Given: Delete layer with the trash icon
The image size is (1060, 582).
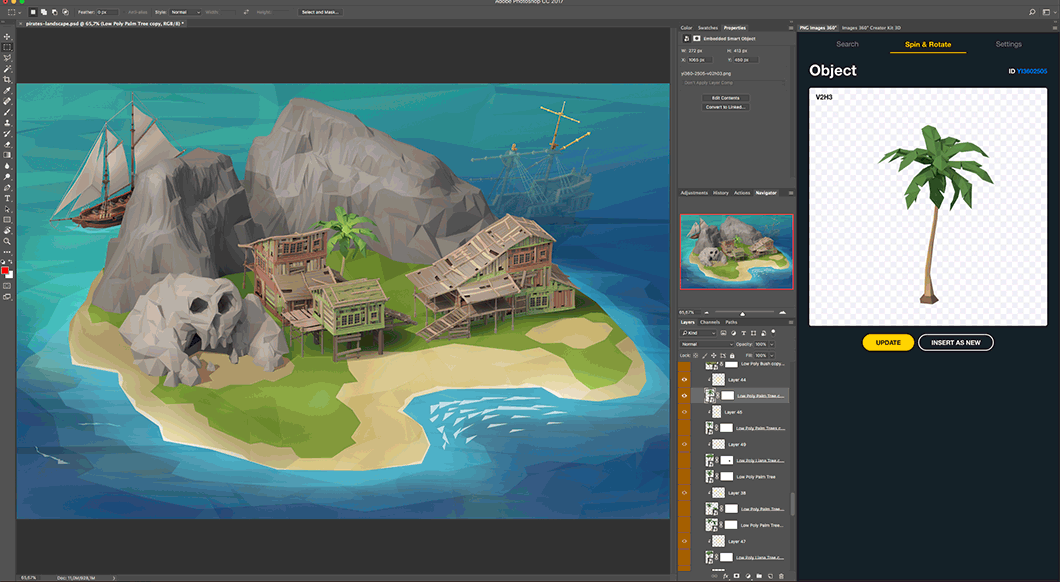Looking at the screenshot, I should point(781,577).
